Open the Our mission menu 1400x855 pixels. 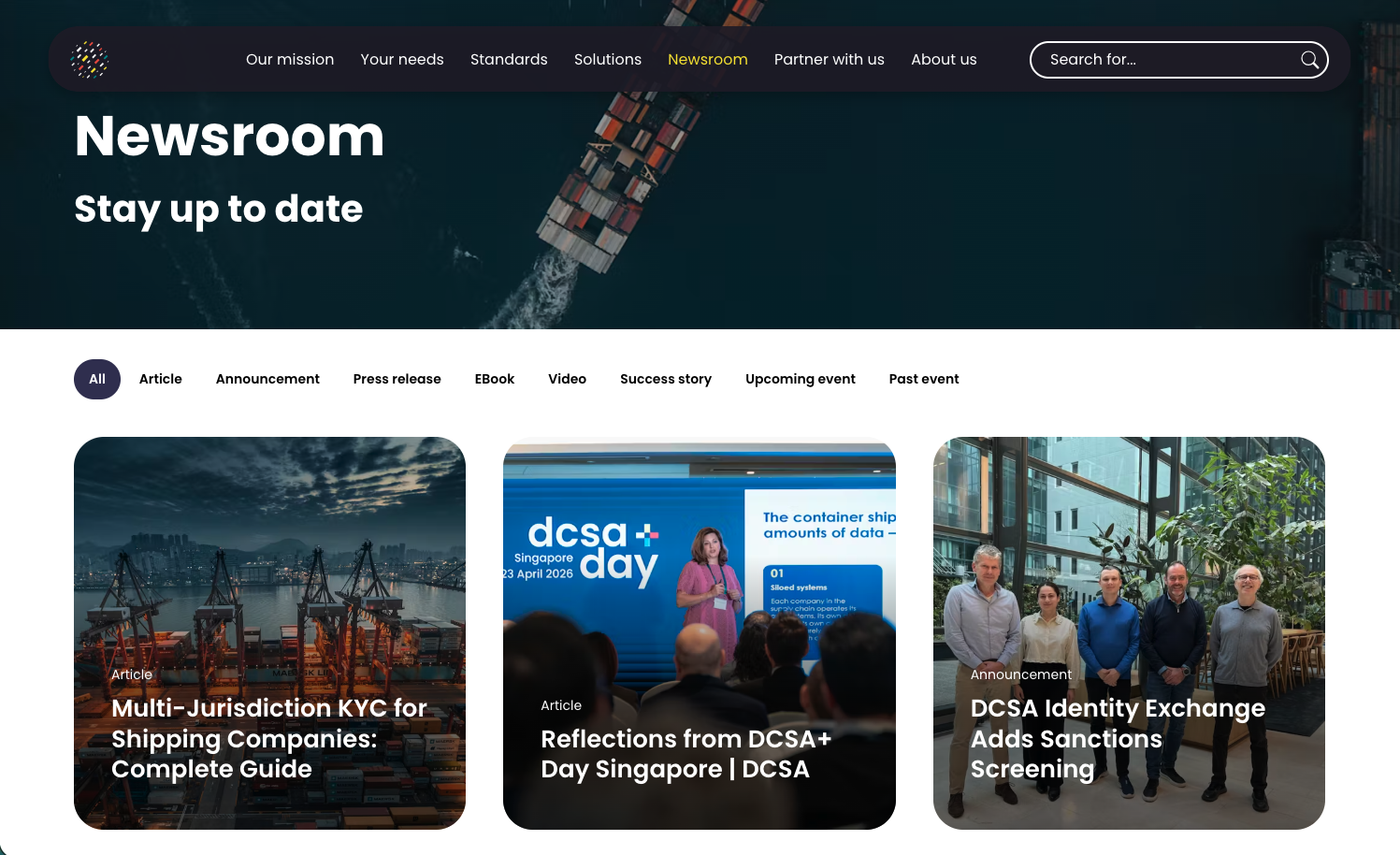click(x=290, y=59)
